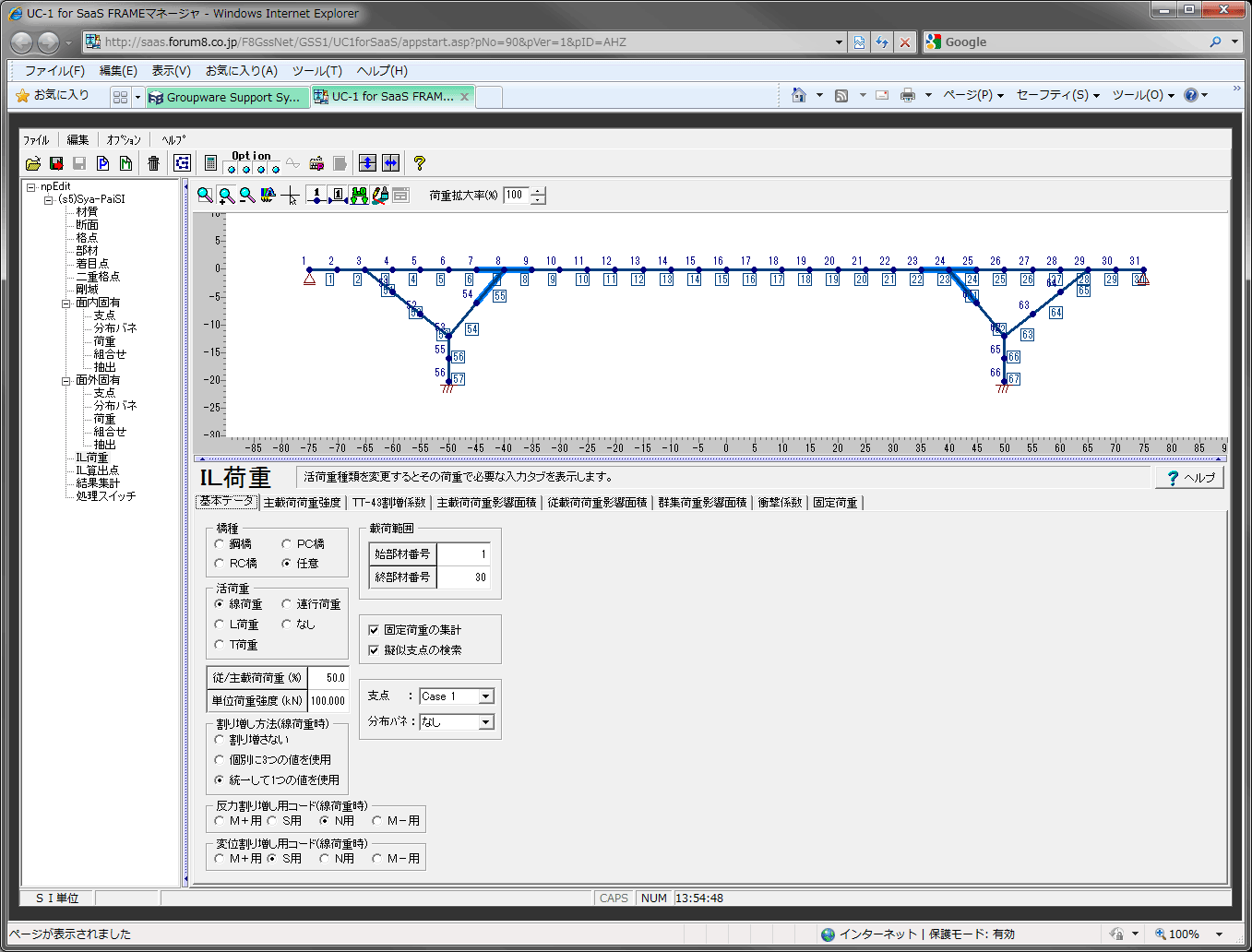Click the お気に入り favorites button
This screenshot has width=1252, height=952.
tap(53, 95)
